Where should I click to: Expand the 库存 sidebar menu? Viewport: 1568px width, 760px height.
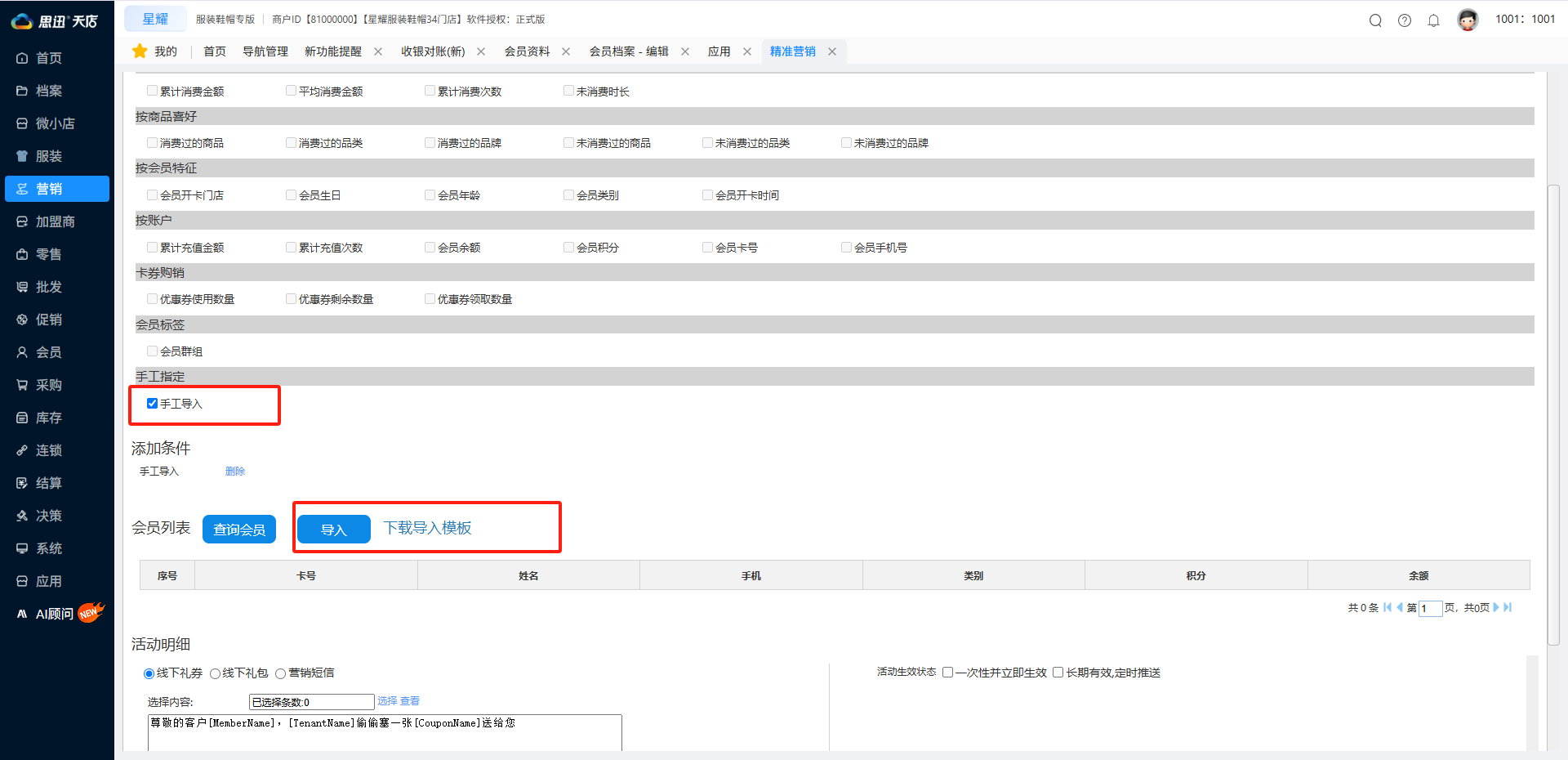48,418
